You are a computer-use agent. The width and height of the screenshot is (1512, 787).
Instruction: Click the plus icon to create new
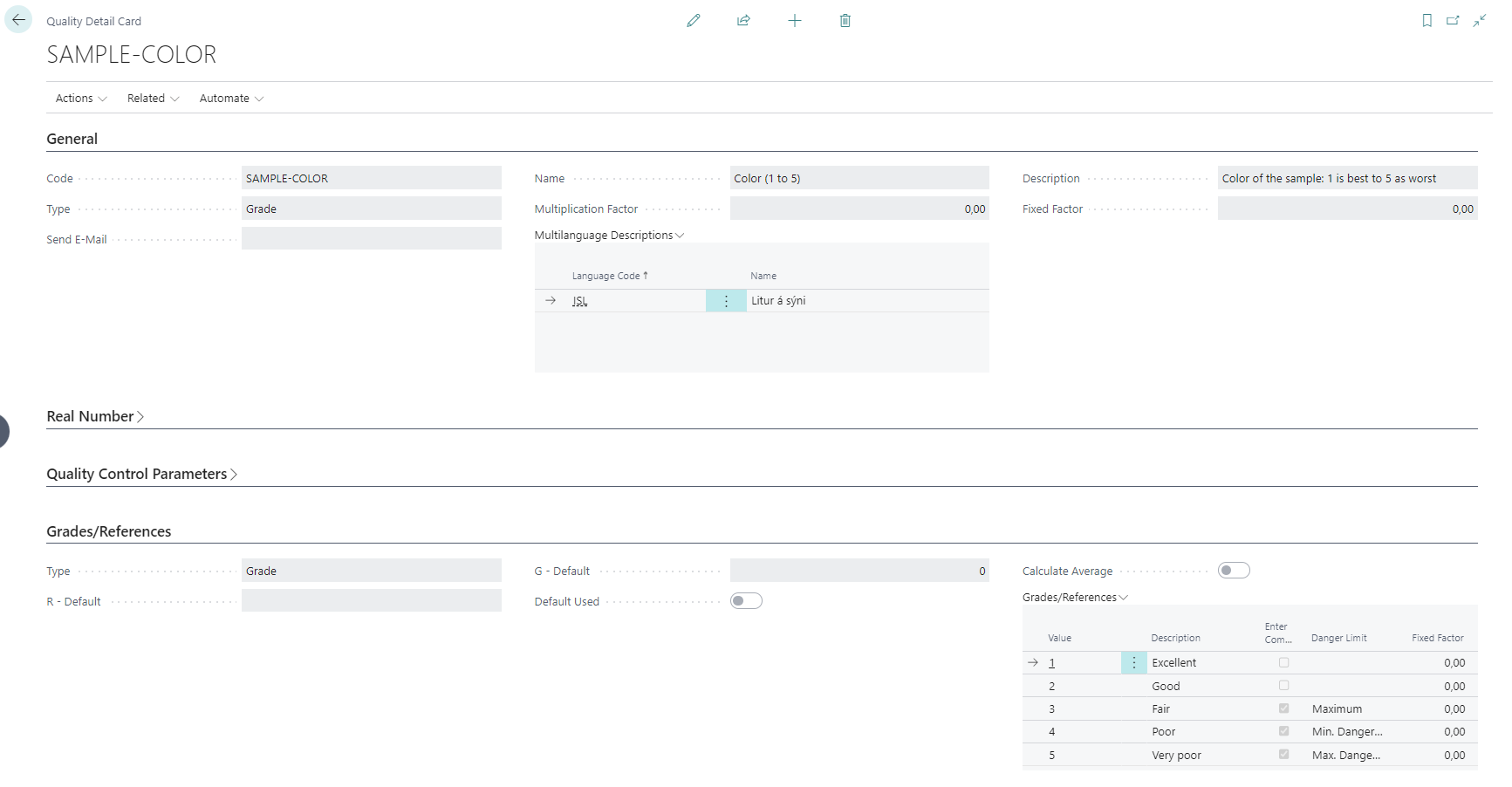(794, 21)
